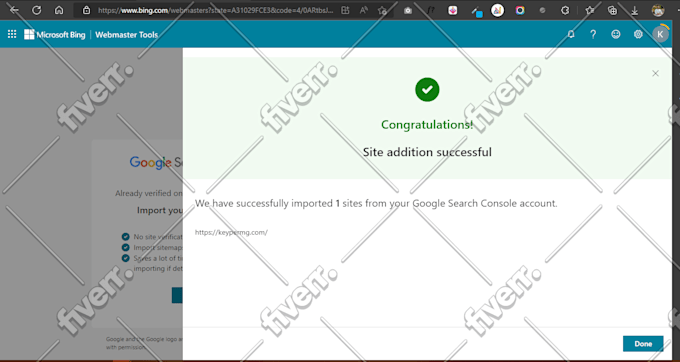The height and width of the screenshot is (362, 680).
Task: Open the browser Downloads icon
Action: (x=634, y=10)
